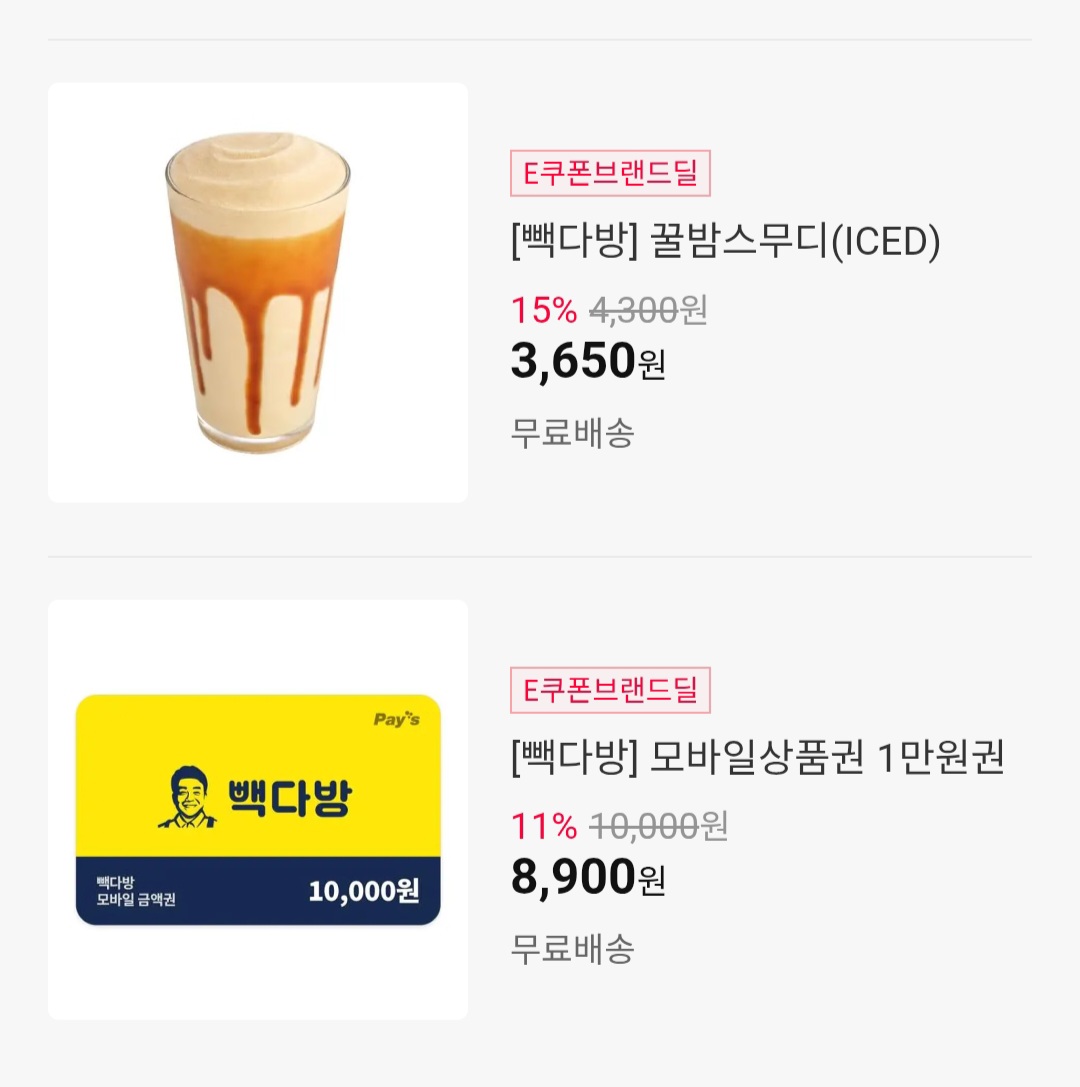Click the 빽다방 mascot face logo

click(x=187, y=797)
